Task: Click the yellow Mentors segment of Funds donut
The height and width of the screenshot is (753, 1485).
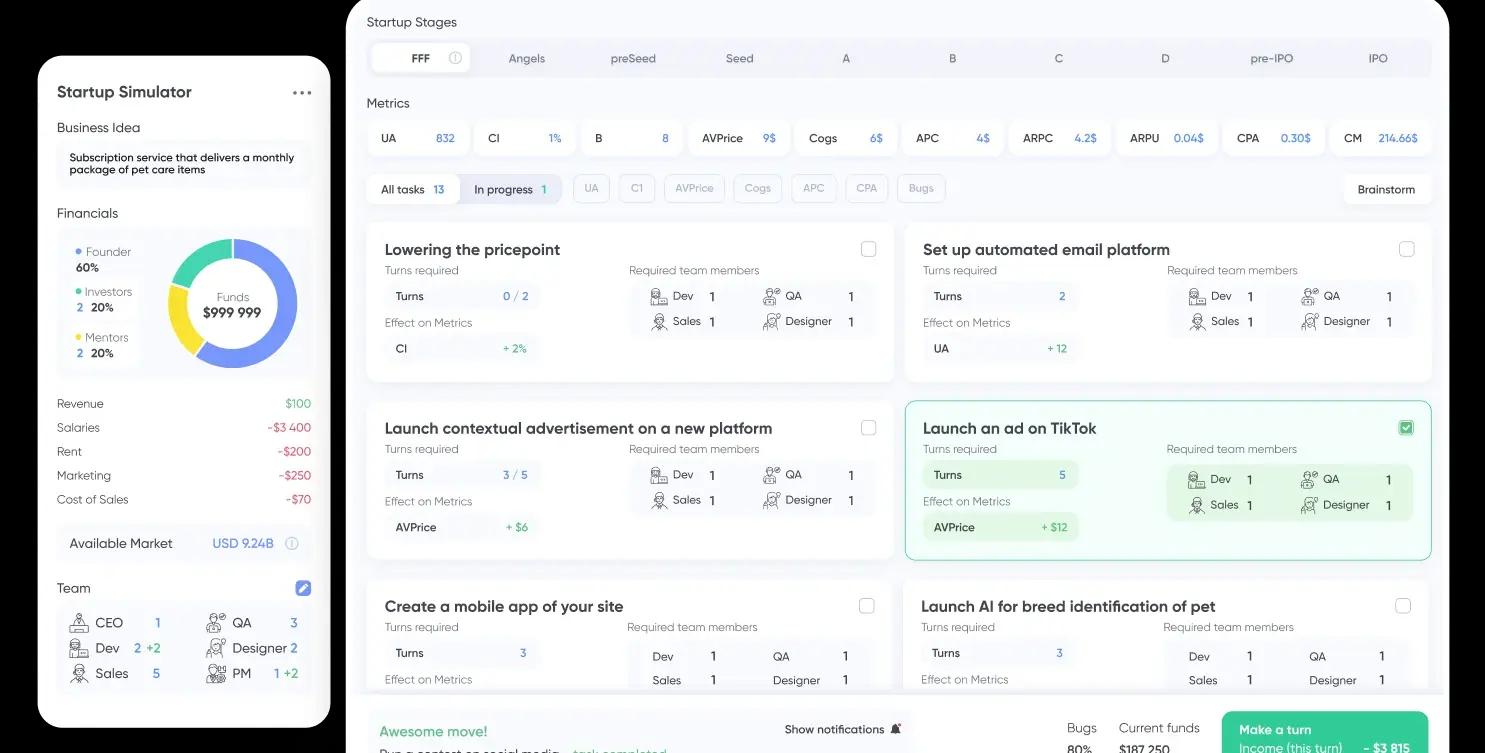Action: pos(183,318)
